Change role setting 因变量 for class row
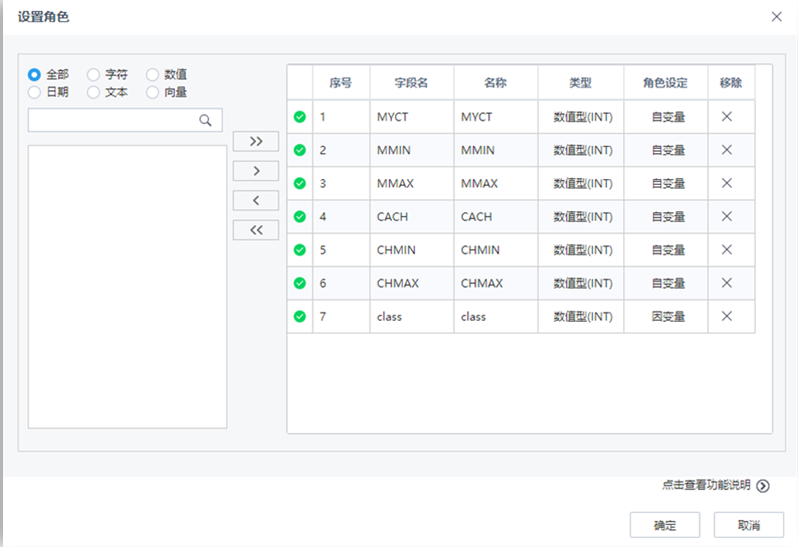798x547 pixels. (667, 316)
